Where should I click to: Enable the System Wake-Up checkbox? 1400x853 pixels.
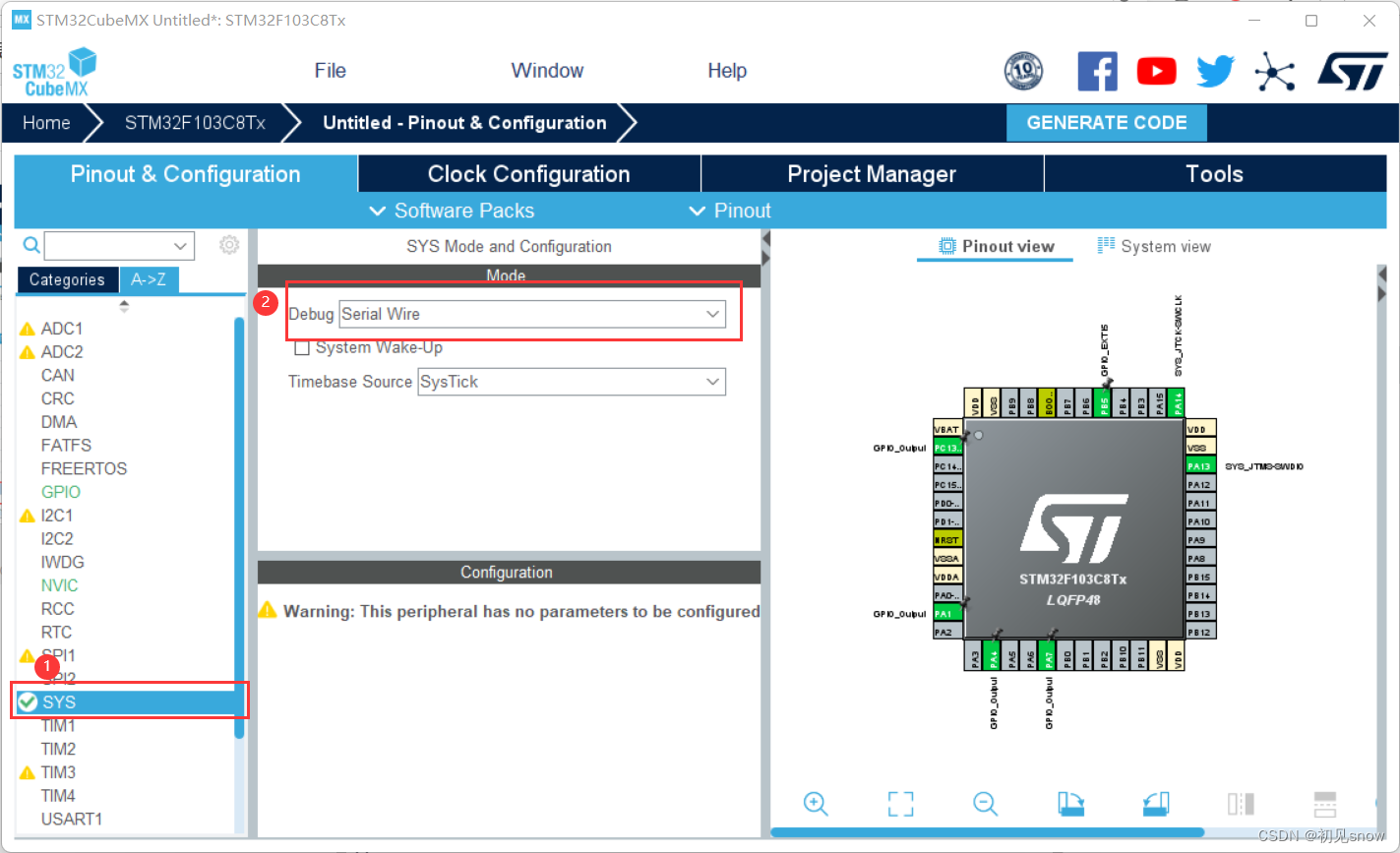tap(302, 347)
